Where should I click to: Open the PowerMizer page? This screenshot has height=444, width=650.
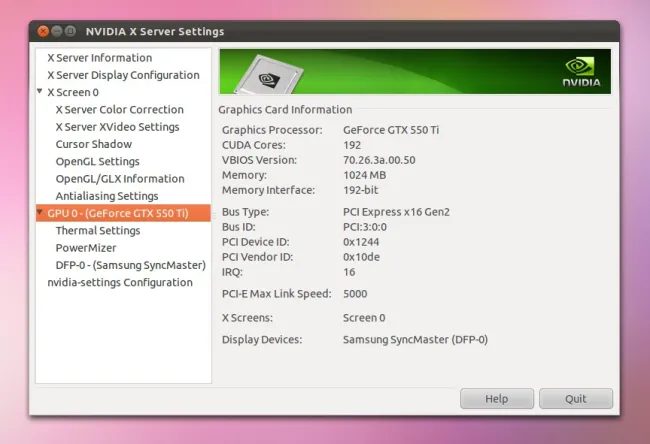[x=85, y=248]
